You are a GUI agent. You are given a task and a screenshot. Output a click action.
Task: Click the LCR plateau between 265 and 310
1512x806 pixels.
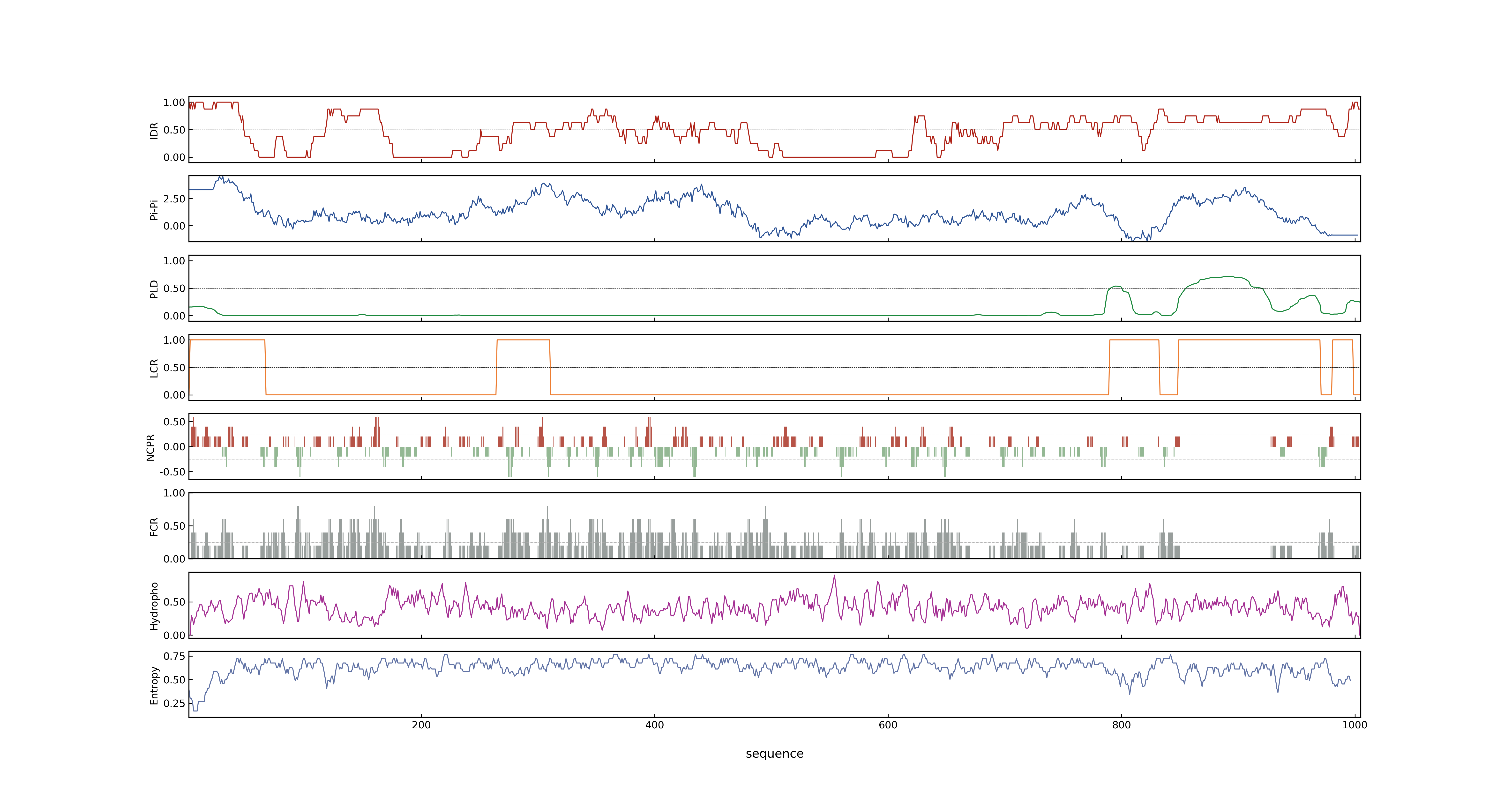tap(523, 340)
